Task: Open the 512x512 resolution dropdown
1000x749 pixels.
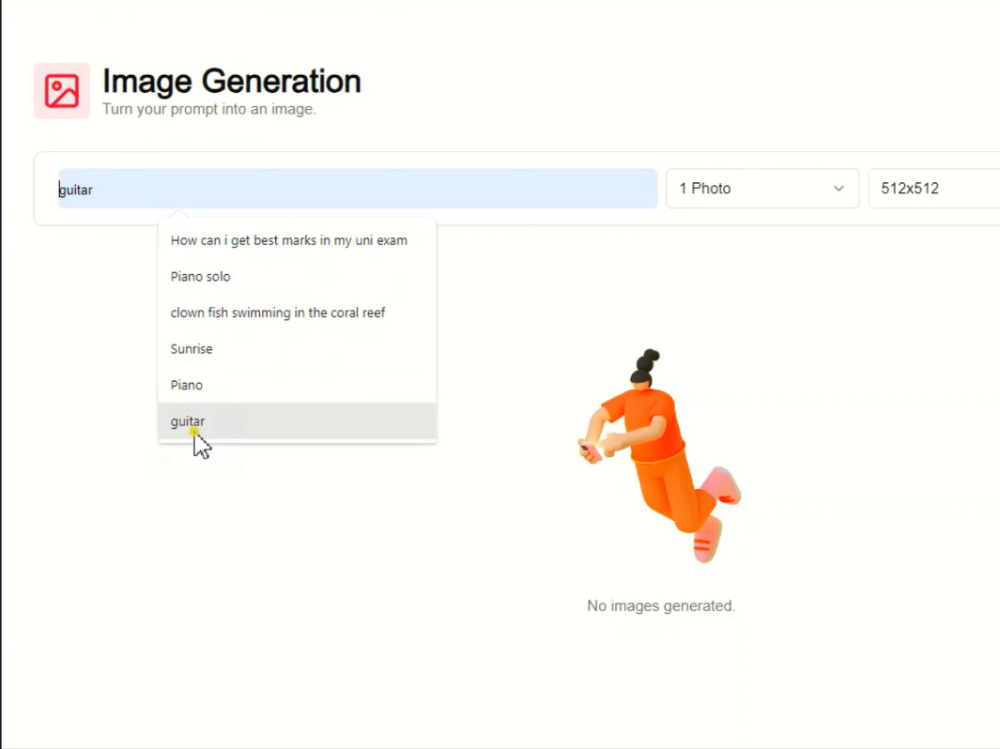Action: click(934, 188)
